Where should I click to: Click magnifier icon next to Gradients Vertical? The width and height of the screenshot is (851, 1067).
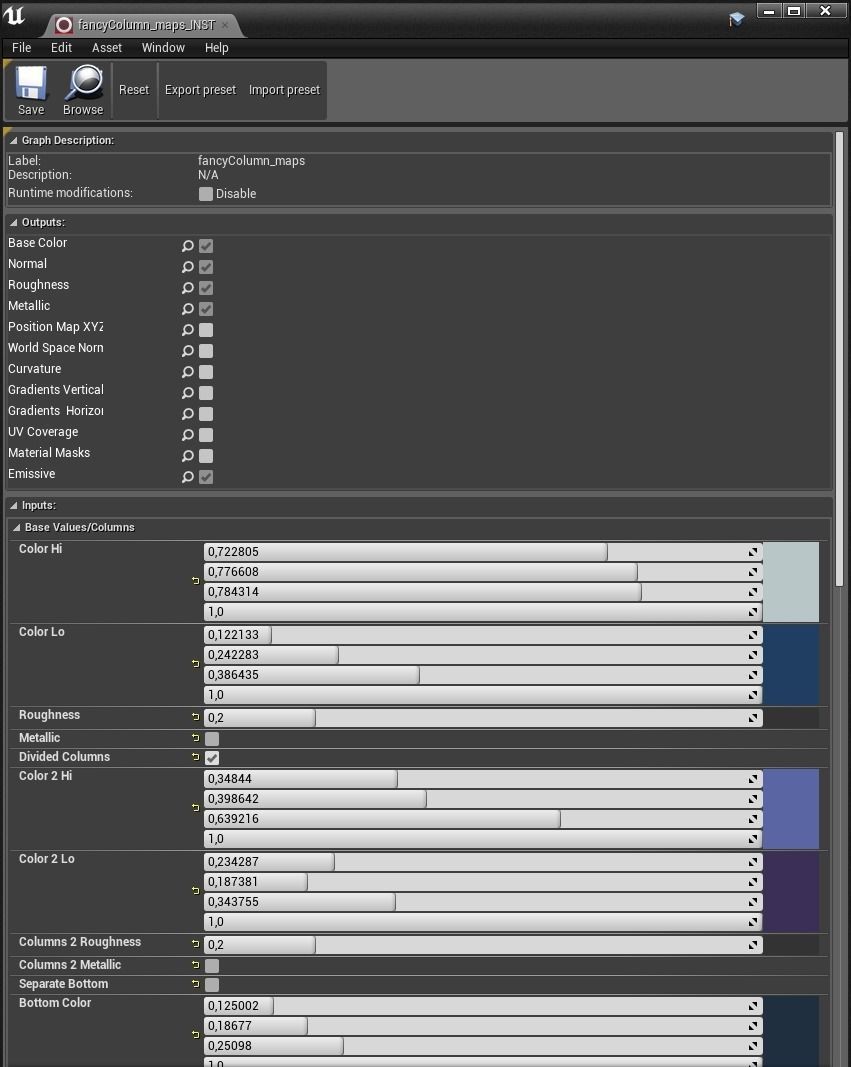(188, 393)
